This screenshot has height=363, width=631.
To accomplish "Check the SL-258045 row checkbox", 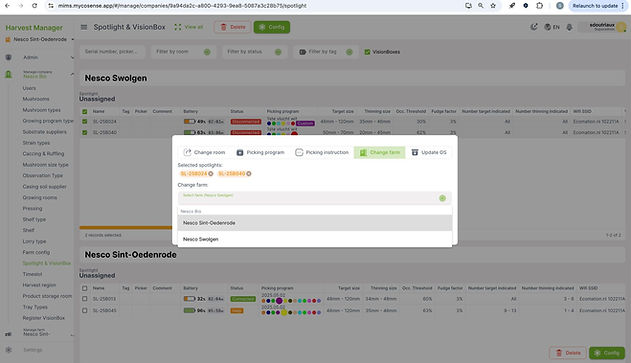I will tap(85, 311).
